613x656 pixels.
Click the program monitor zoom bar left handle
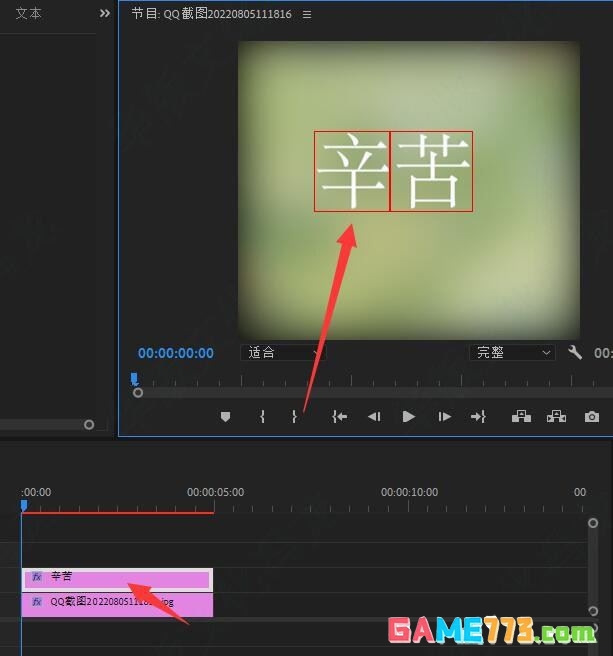pyautogui.click(x=138, y=393)
